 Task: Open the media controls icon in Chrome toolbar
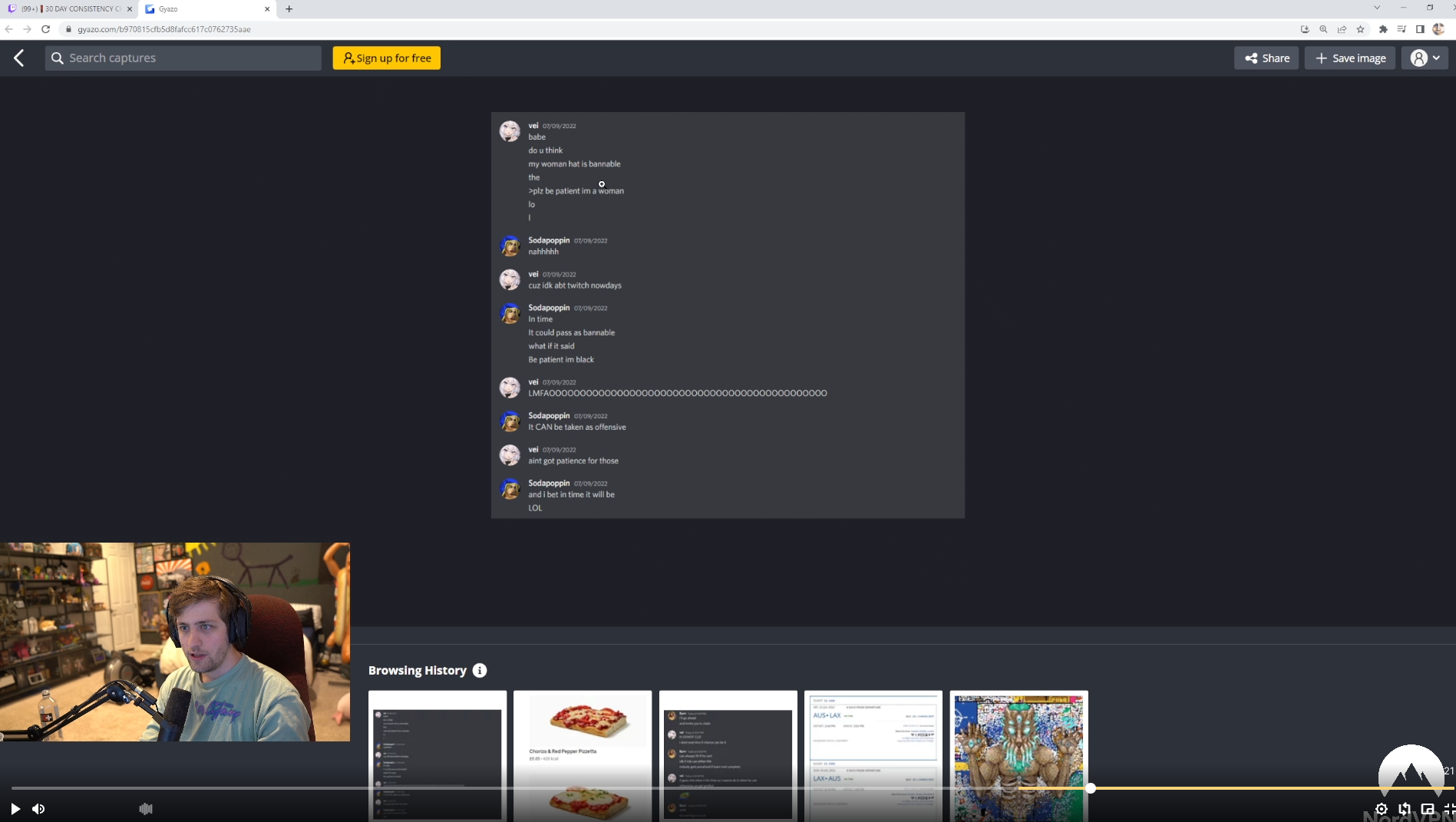(x=1402, y=29)
